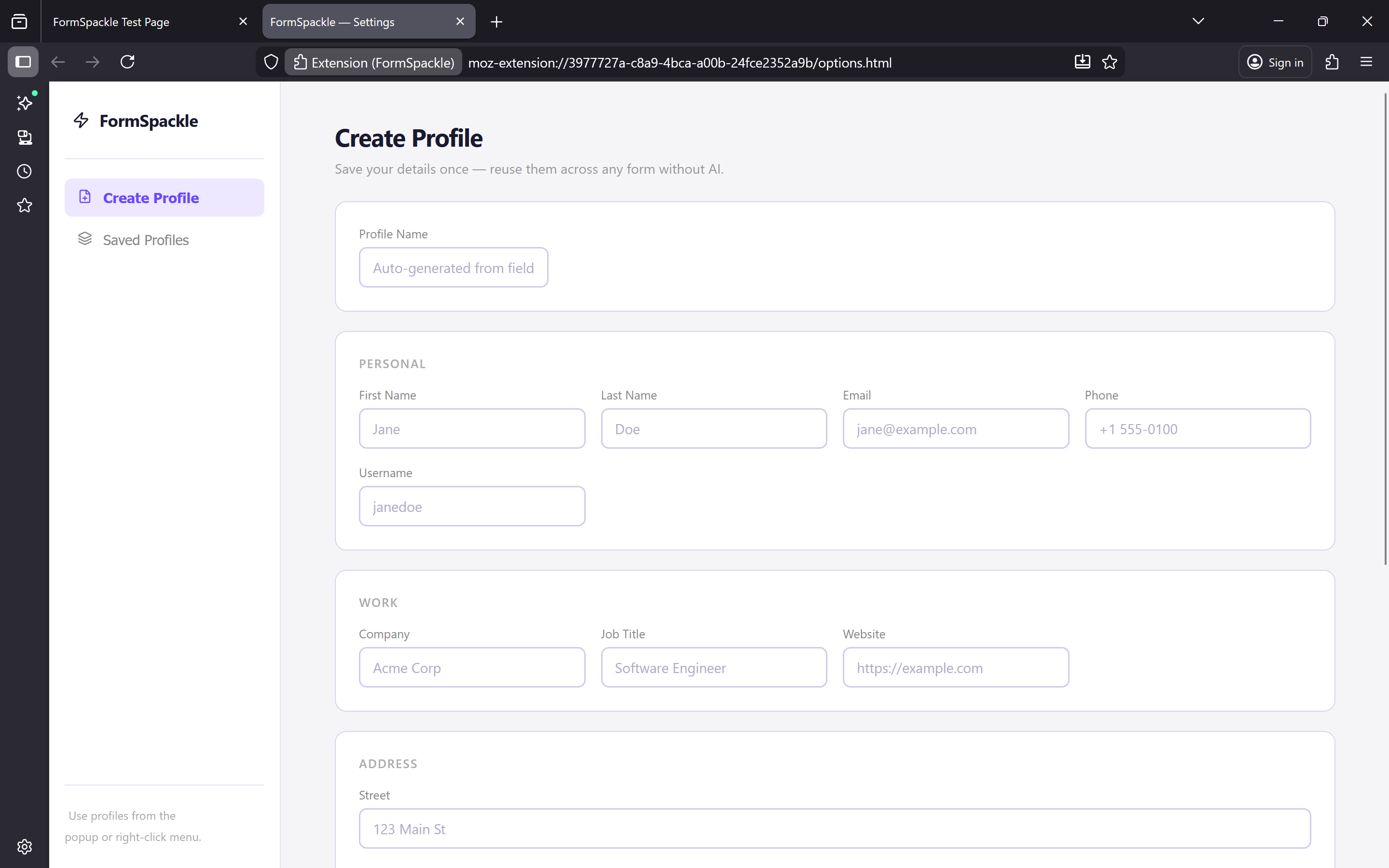Click the save to Pocket/download page icon
1389x868 pixels.
pyautogui.click(x=1082, y=62)
